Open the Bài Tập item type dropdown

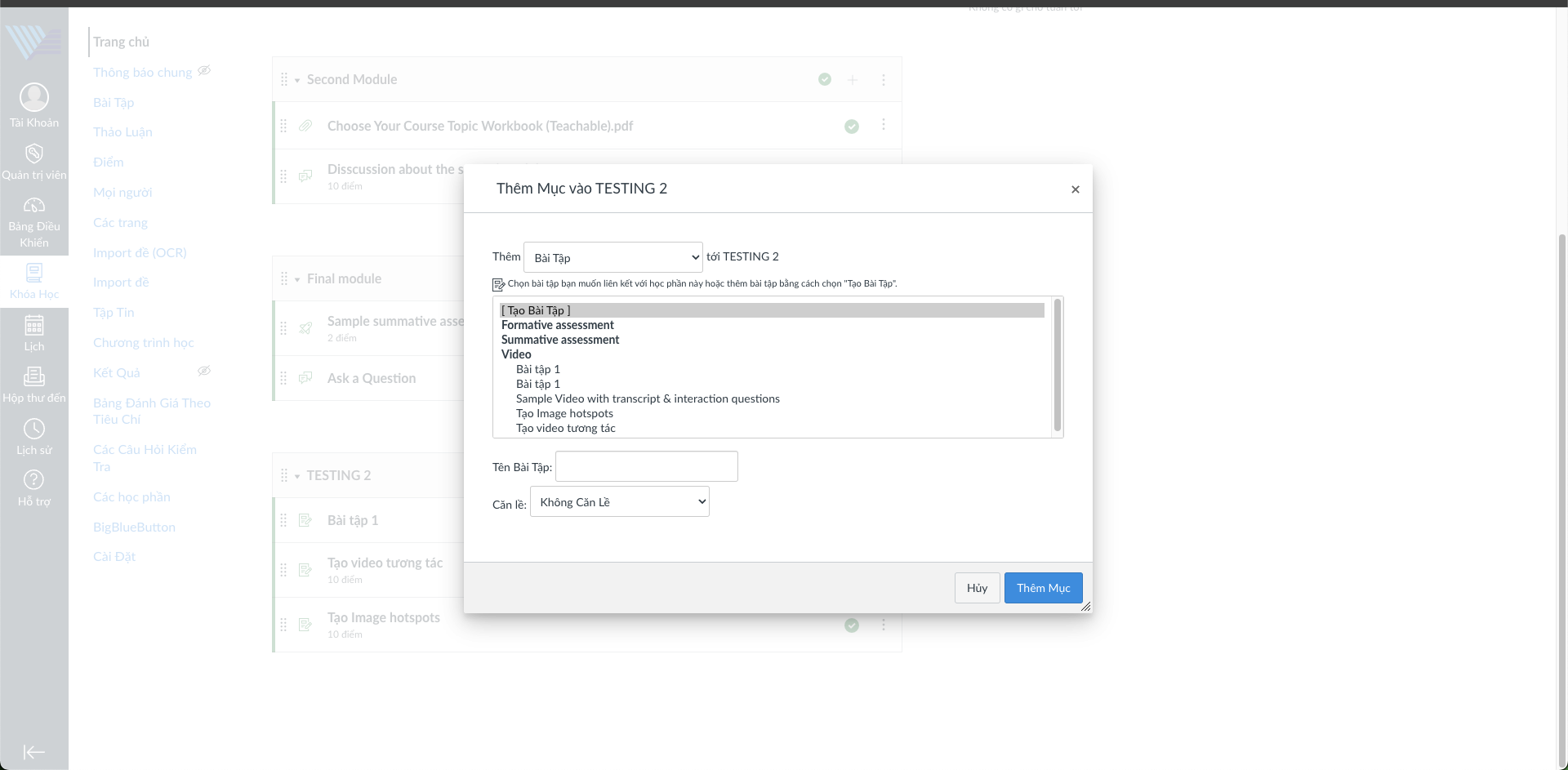tap(612, 257)
